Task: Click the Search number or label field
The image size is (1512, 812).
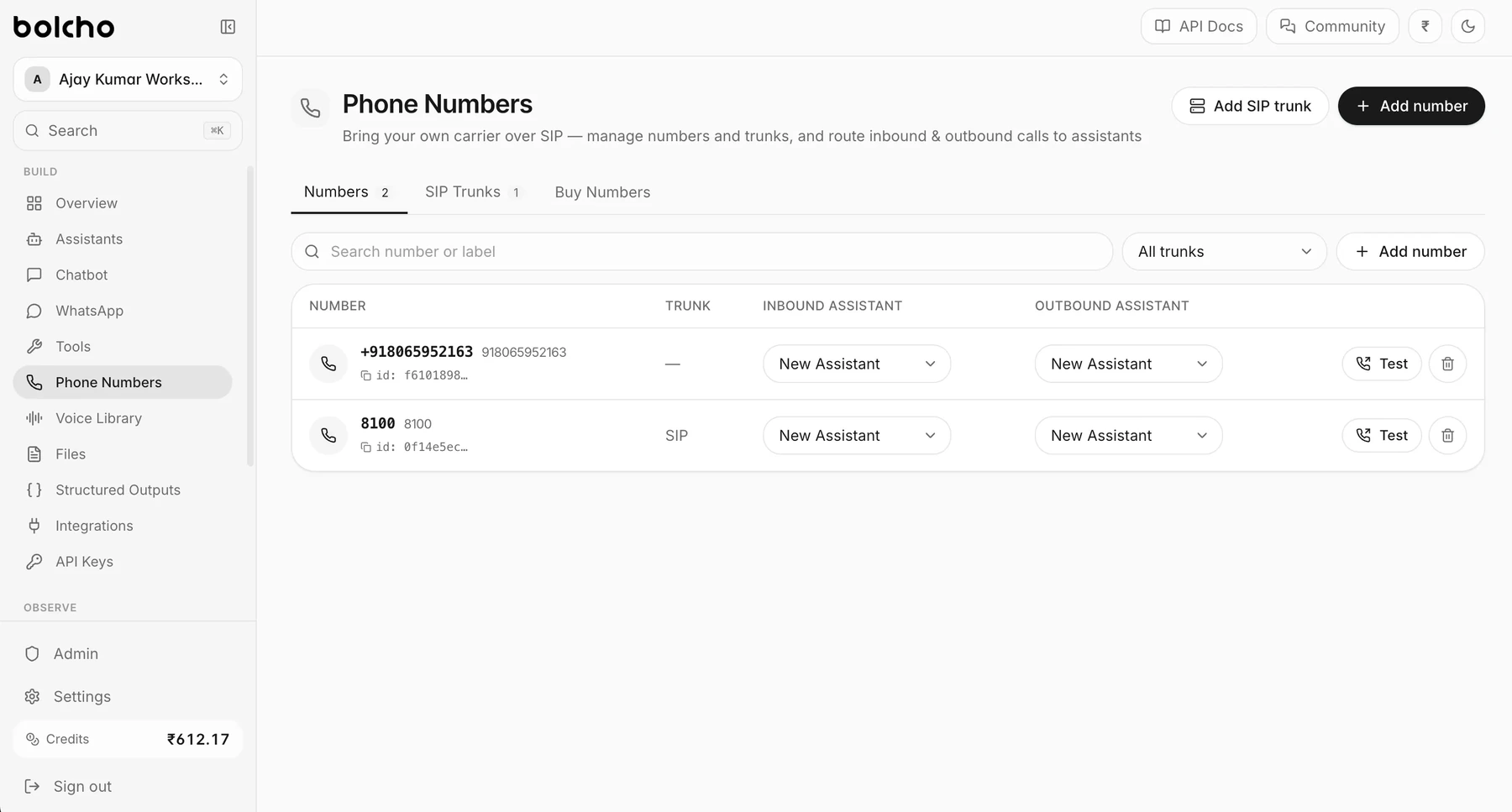Action: pos(702,252)
